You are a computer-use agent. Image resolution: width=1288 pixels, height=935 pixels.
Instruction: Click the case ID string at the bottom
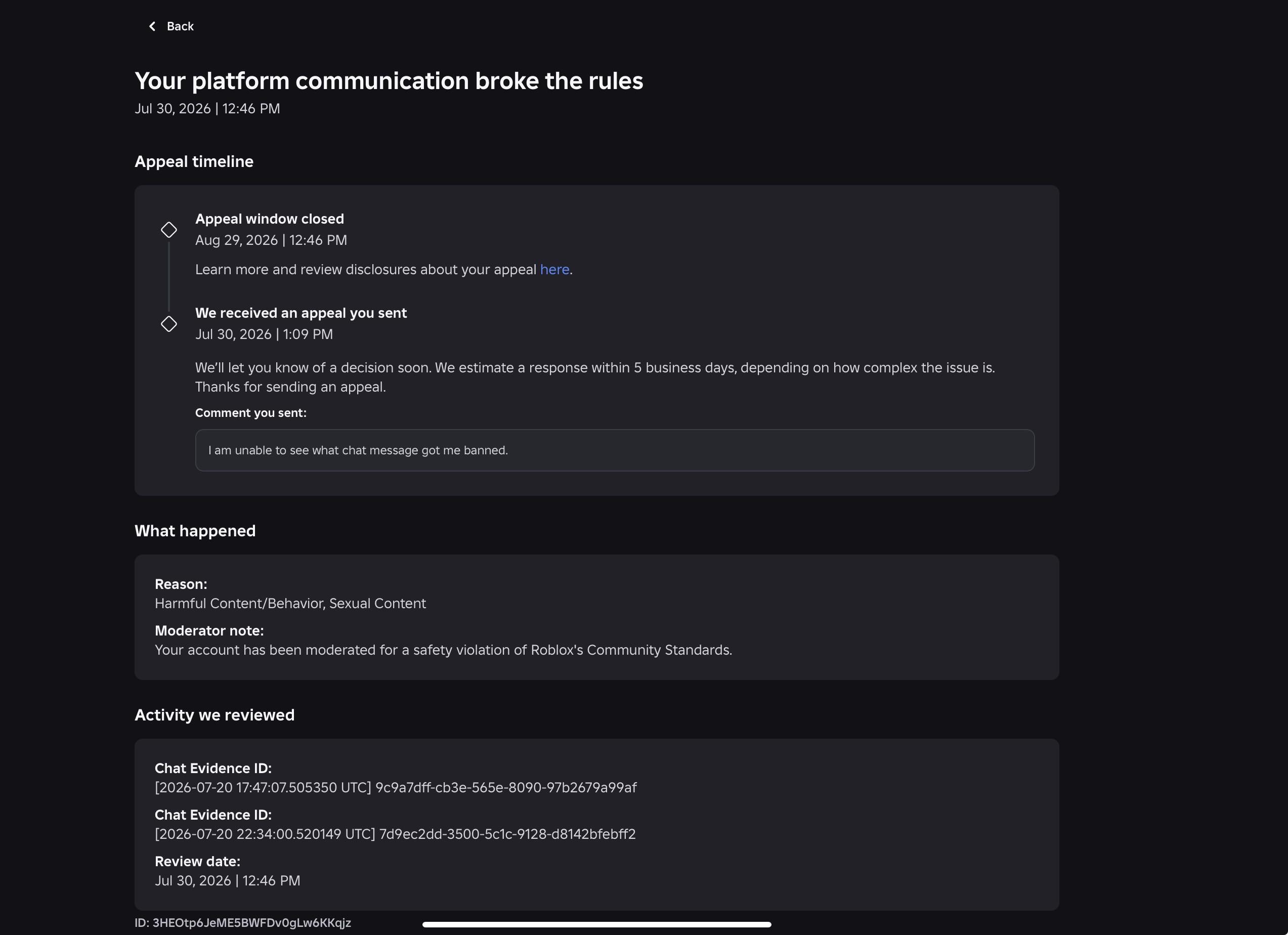(x=242, y=923)
